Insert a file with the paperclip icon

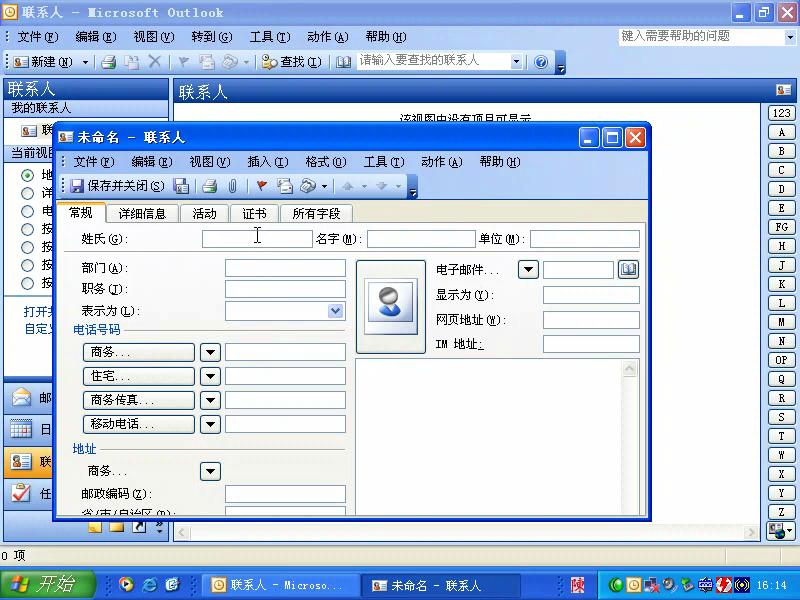[232, 186]
